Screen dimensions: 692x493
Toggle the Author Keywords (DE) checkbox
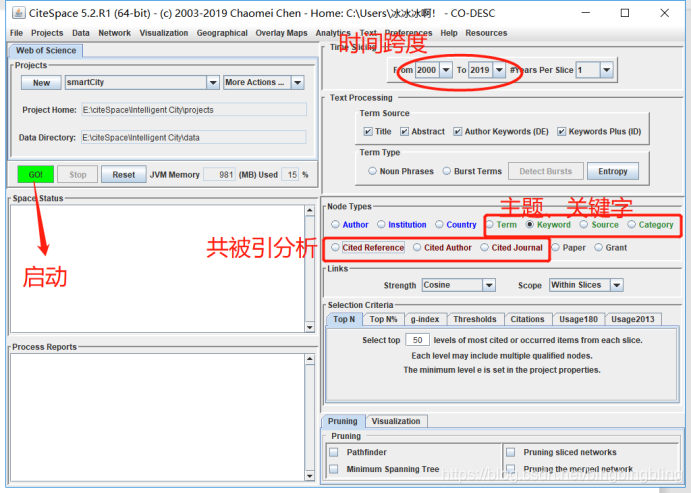click(x=458, y=132)
